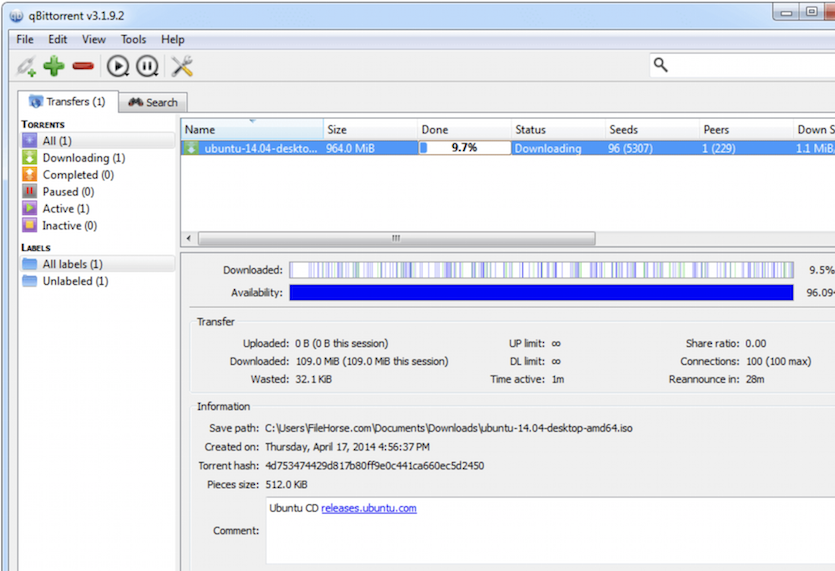The height and width of the screenshot is (571, 835).
Task: Click the horizontal scrollbar left arrow
Action: click(x=189, y=238)
